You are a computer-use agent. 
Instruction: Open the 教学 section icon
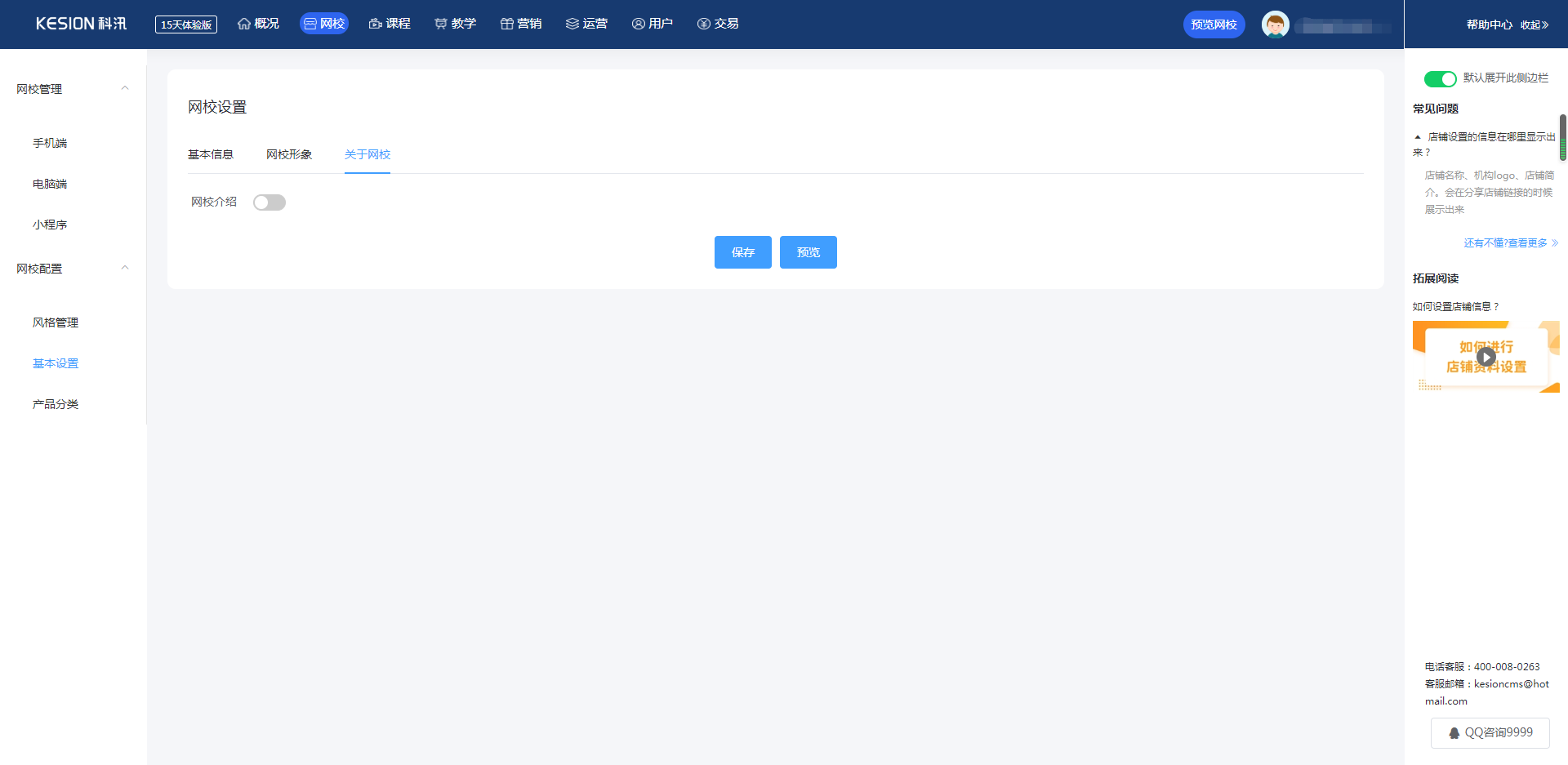click(x=441, y=24)
